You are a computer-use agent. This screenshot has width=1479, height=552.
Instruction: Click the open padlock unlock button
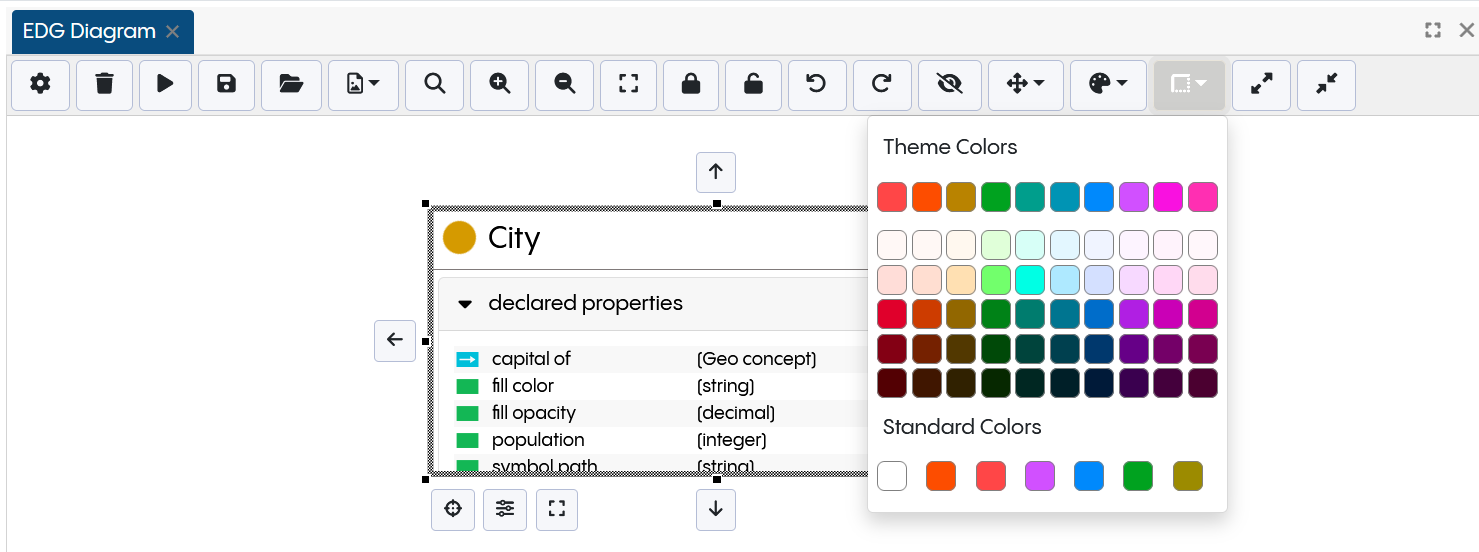[754, 84]
